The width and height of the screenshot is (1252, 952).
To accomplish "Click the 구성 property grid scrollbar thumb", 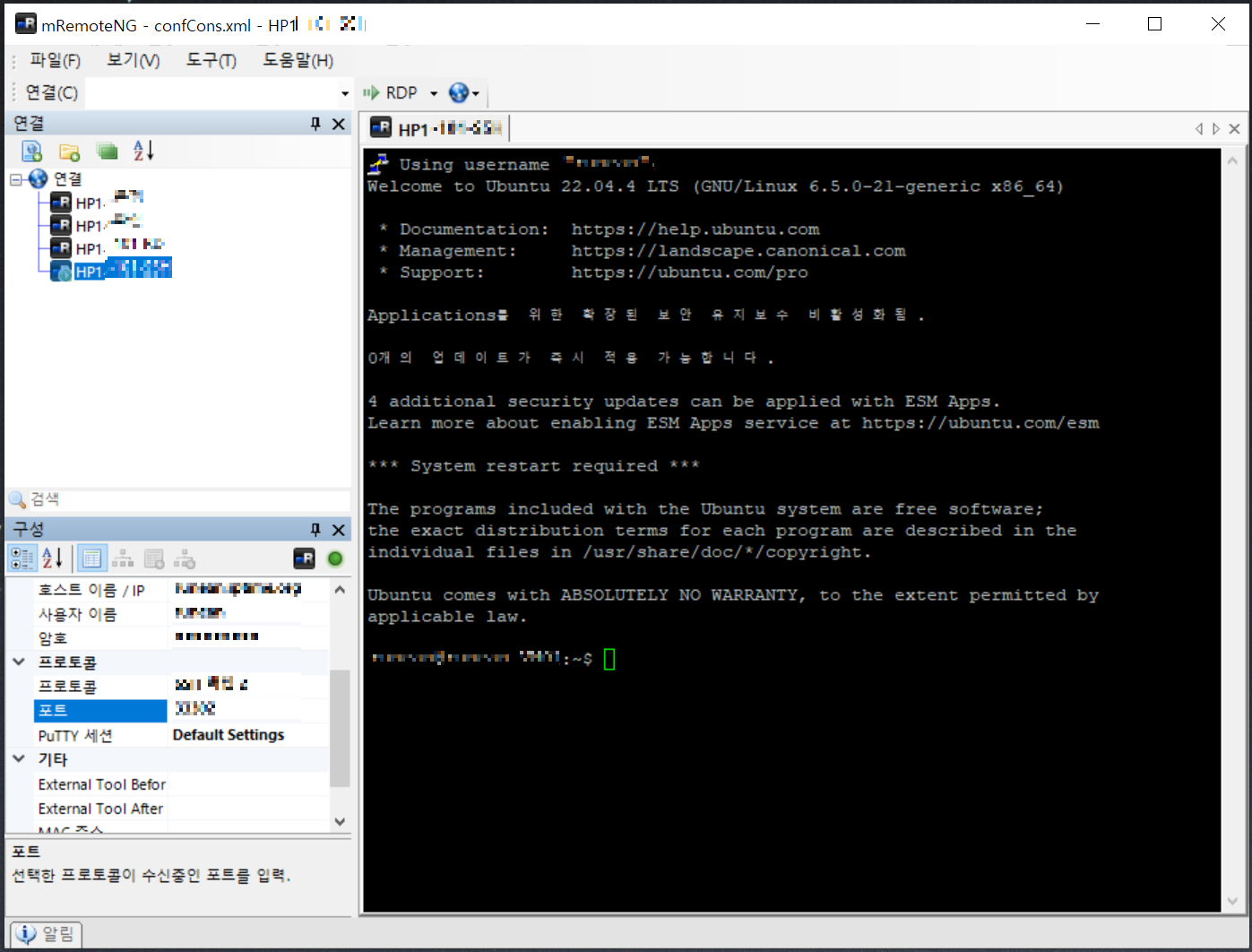I will click(x=340, y=728).
